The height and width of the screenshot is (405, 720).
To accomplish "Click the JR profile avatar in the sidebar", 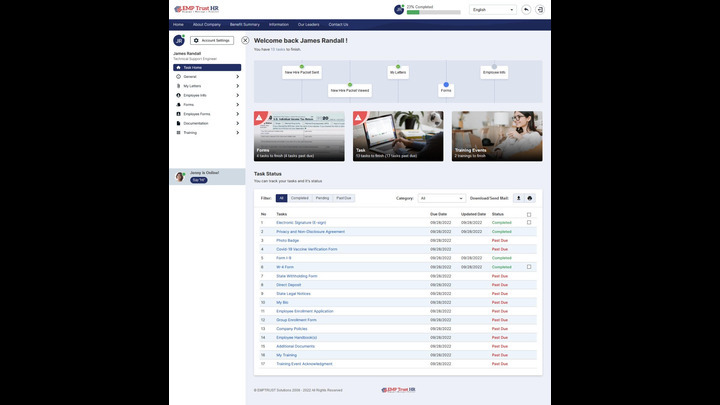I will [x=179, y=41].
